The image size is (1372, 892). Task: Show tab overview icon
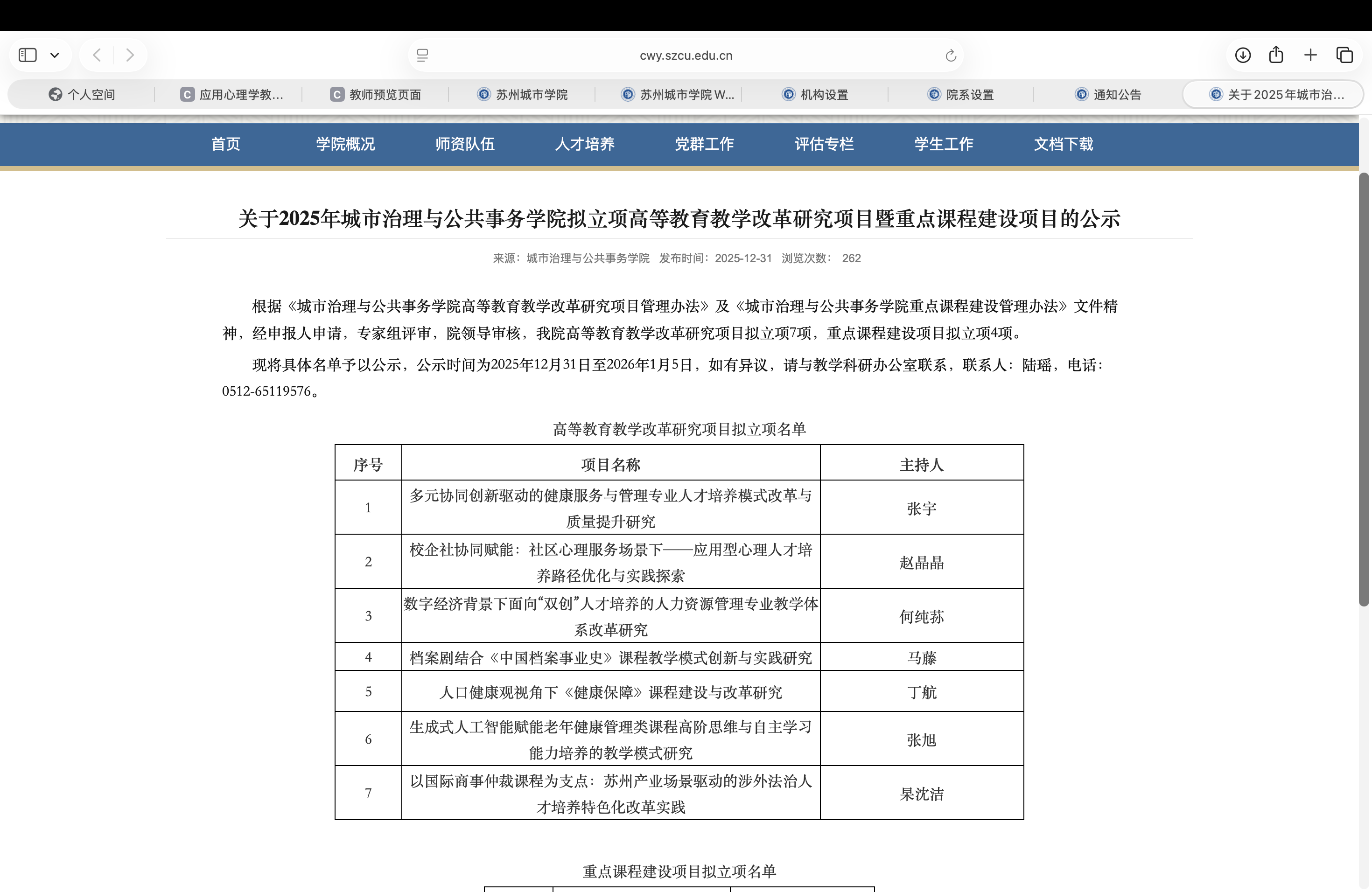1344,56
